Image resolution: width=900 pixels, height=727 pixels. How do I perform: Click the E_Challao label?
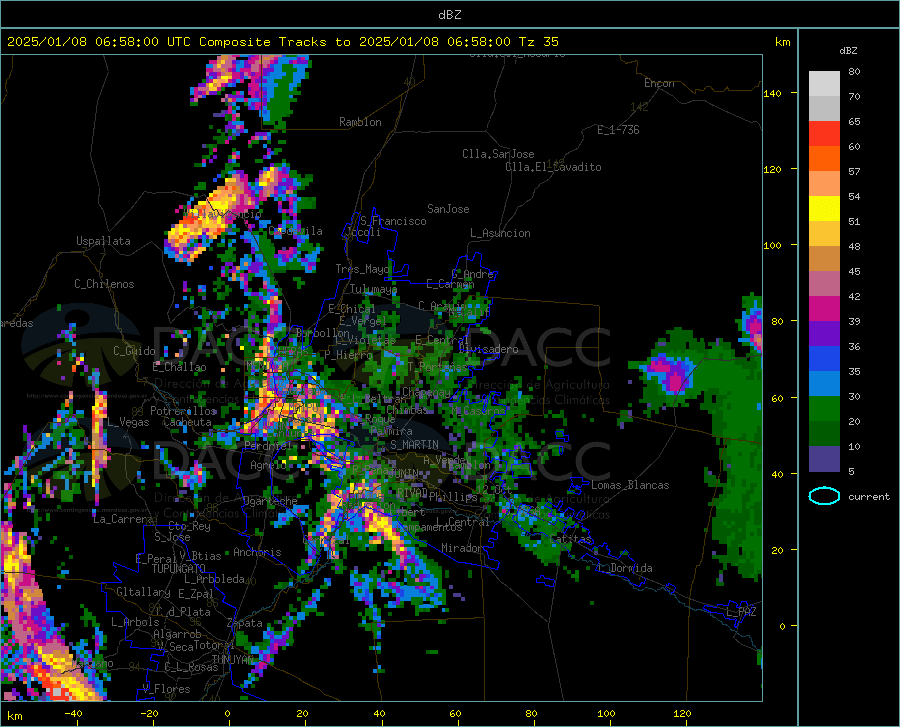pyautogui.click(x=179, y=367)
